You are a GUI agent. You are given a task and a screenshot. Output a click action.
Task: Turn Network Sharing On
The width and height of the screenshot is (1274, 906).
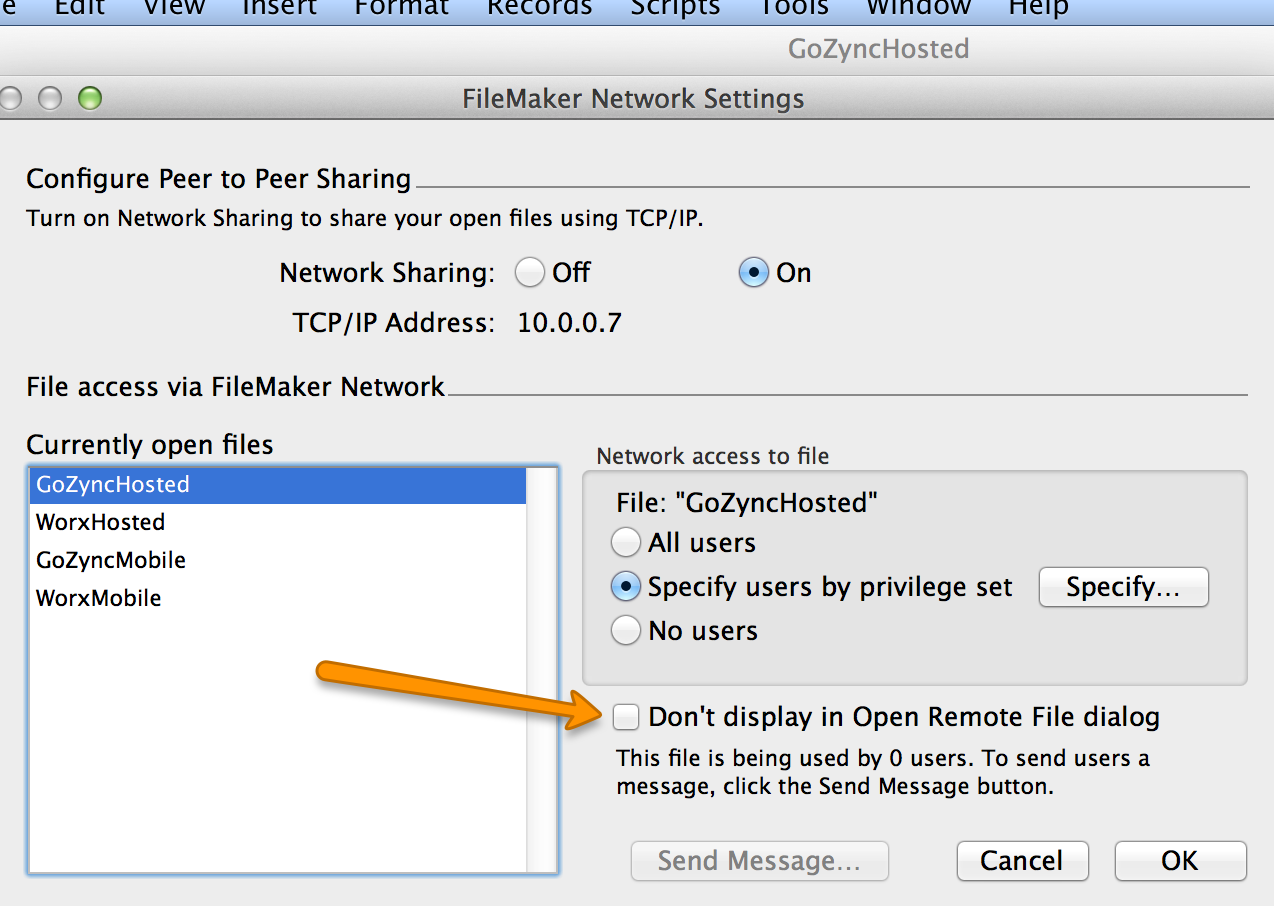coord(753,273)
